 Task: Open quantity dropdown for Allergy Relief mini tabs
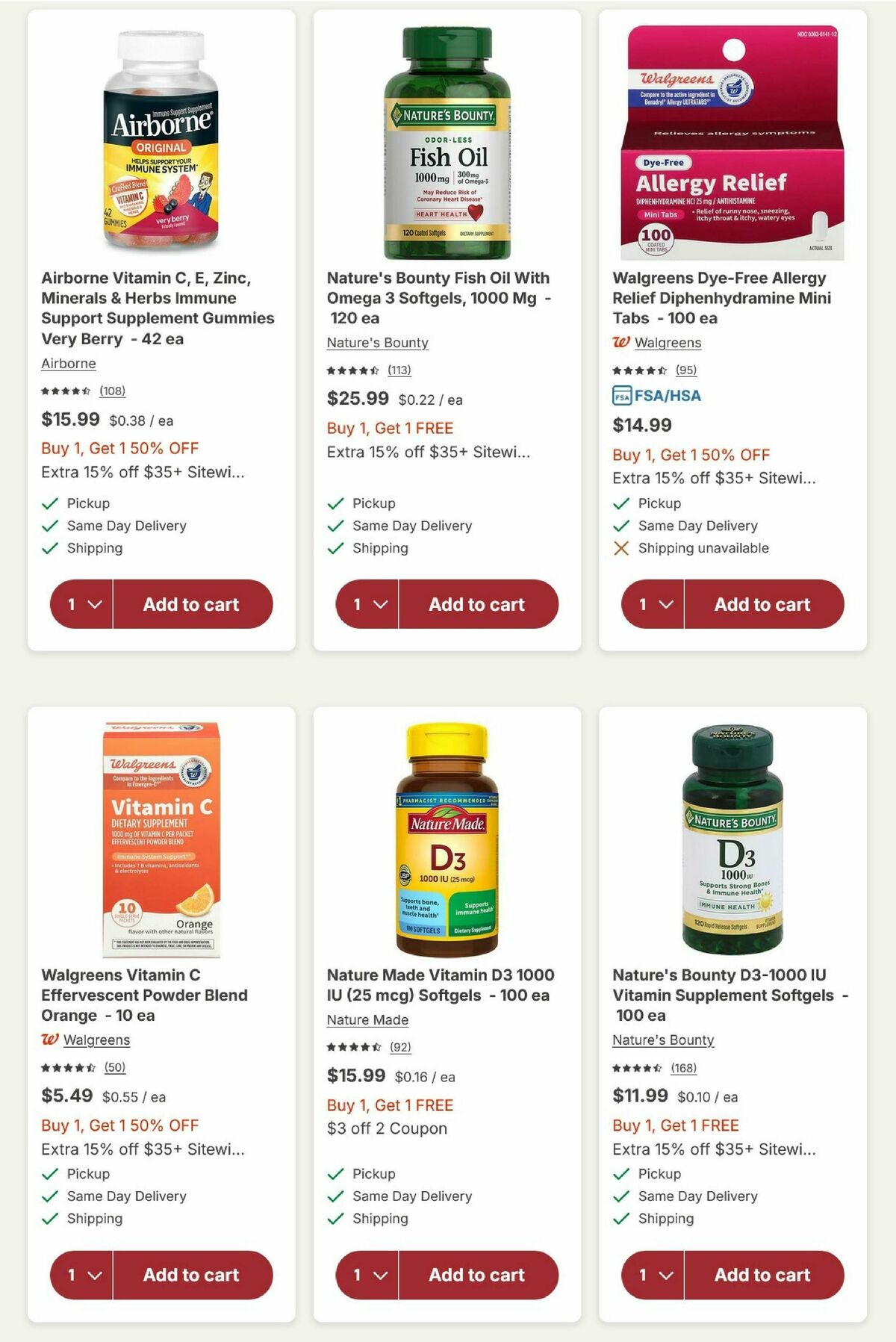pyautogui.click(x=651, y=604)
